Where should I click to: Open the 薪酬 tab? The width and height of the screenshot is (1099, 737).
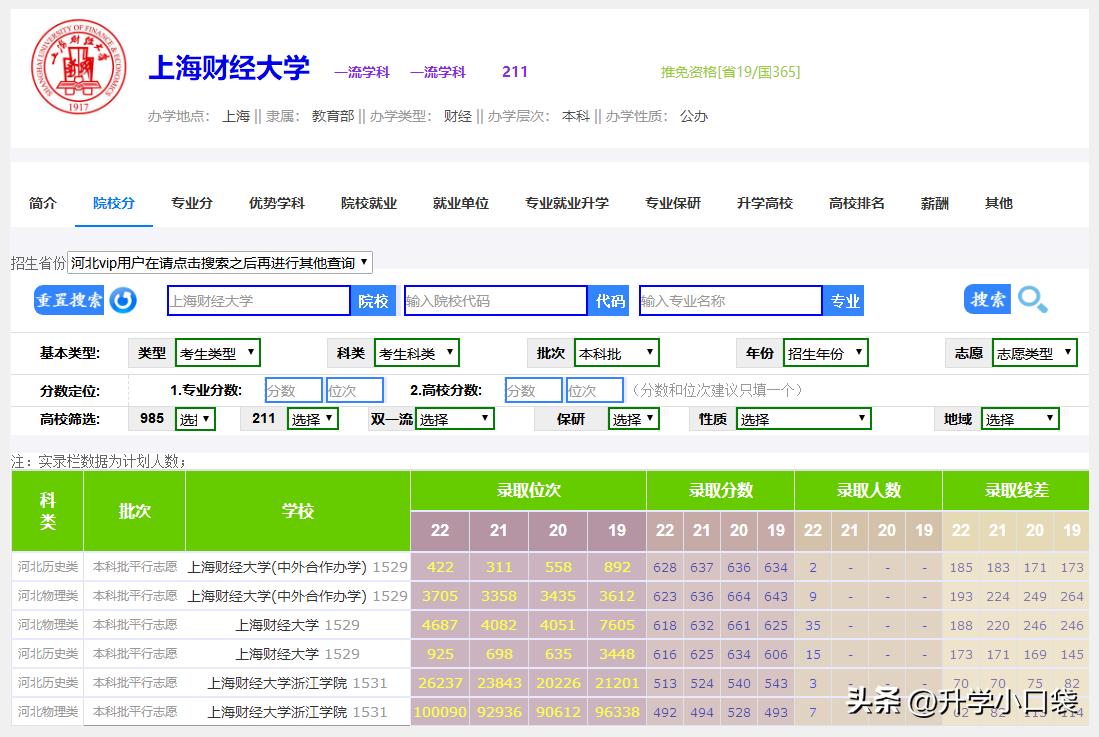[x=934, y=202]
